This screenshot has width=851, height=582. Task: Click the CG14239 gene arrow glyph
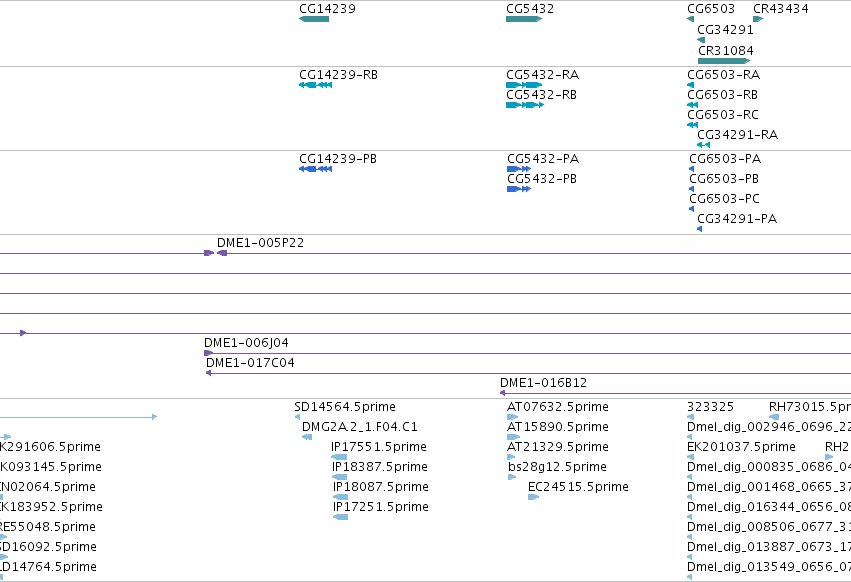pos(314,19)
